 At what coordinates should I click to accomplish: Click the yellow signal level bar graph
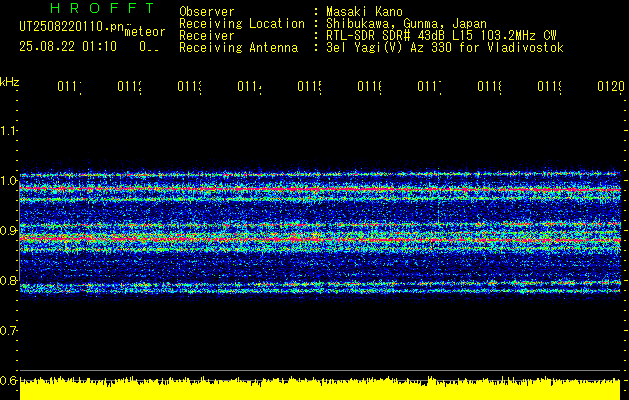point(320,388)
